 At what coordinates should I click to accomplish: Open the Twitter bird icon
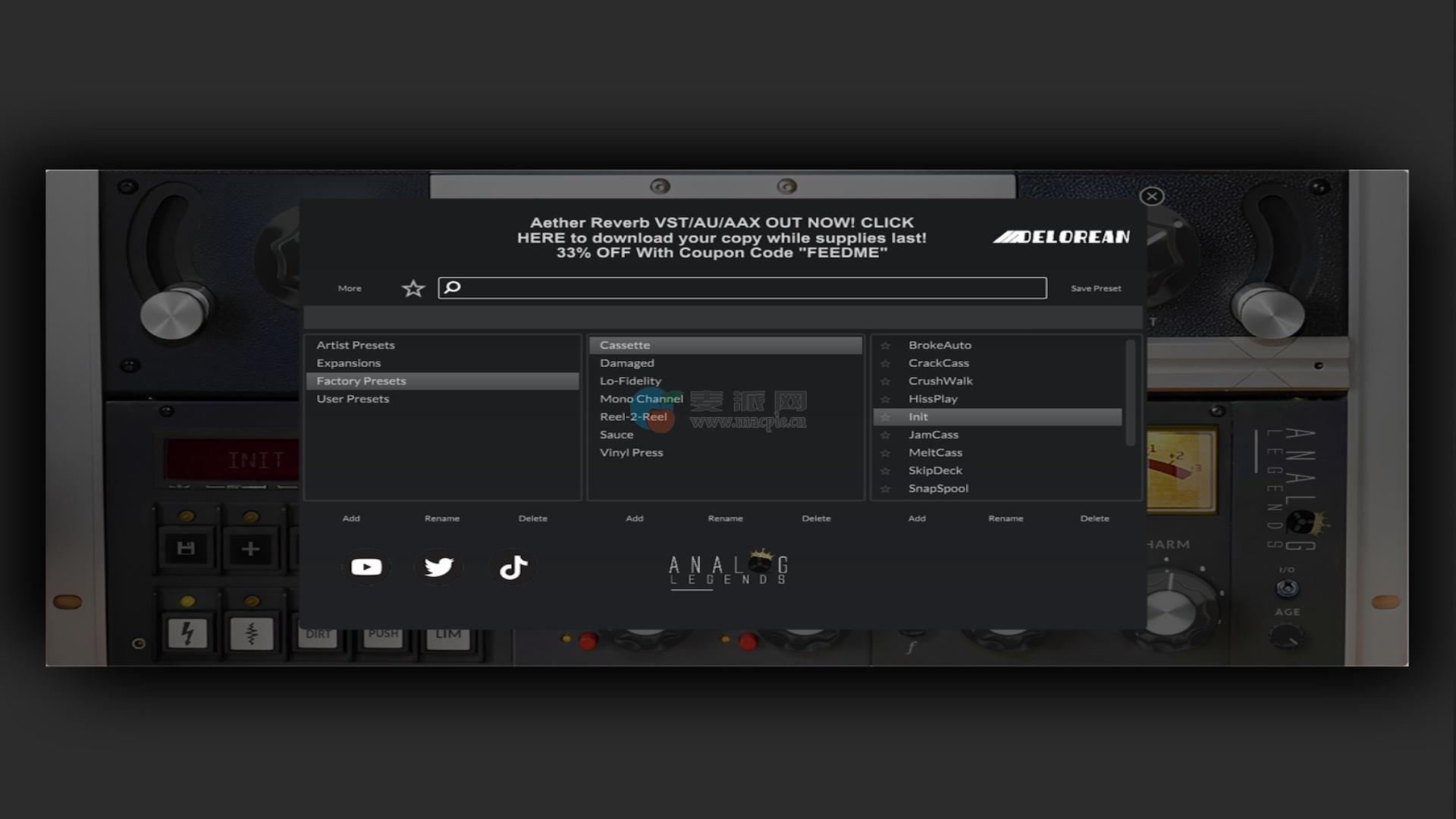pos(438,567)
